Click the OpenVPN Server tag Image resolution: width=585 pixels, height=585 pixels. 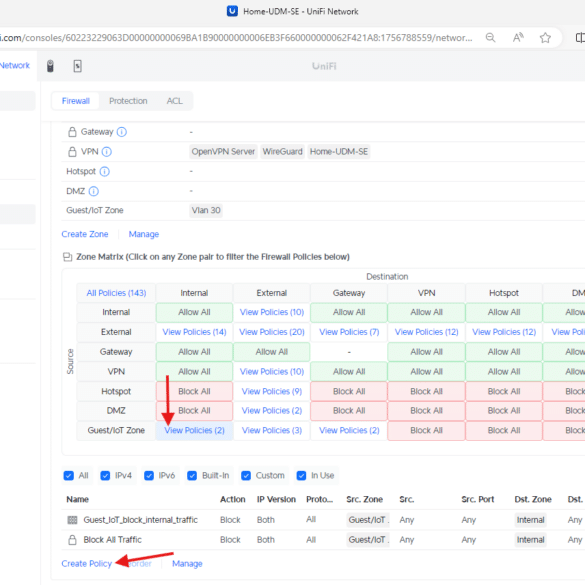(223, 152)
